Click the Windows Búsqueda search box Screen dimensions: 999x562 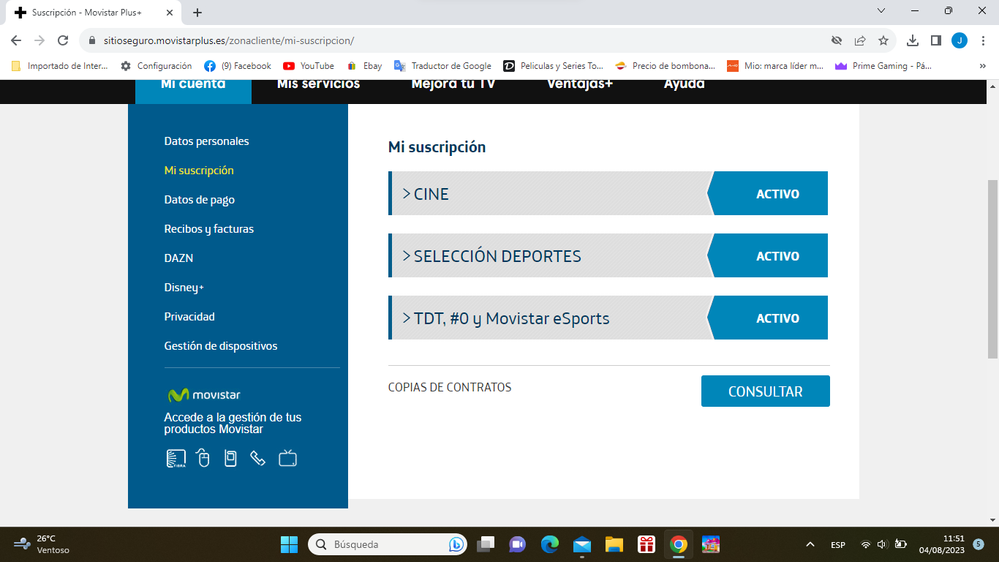pyautogui.click(x=387, y=544)
